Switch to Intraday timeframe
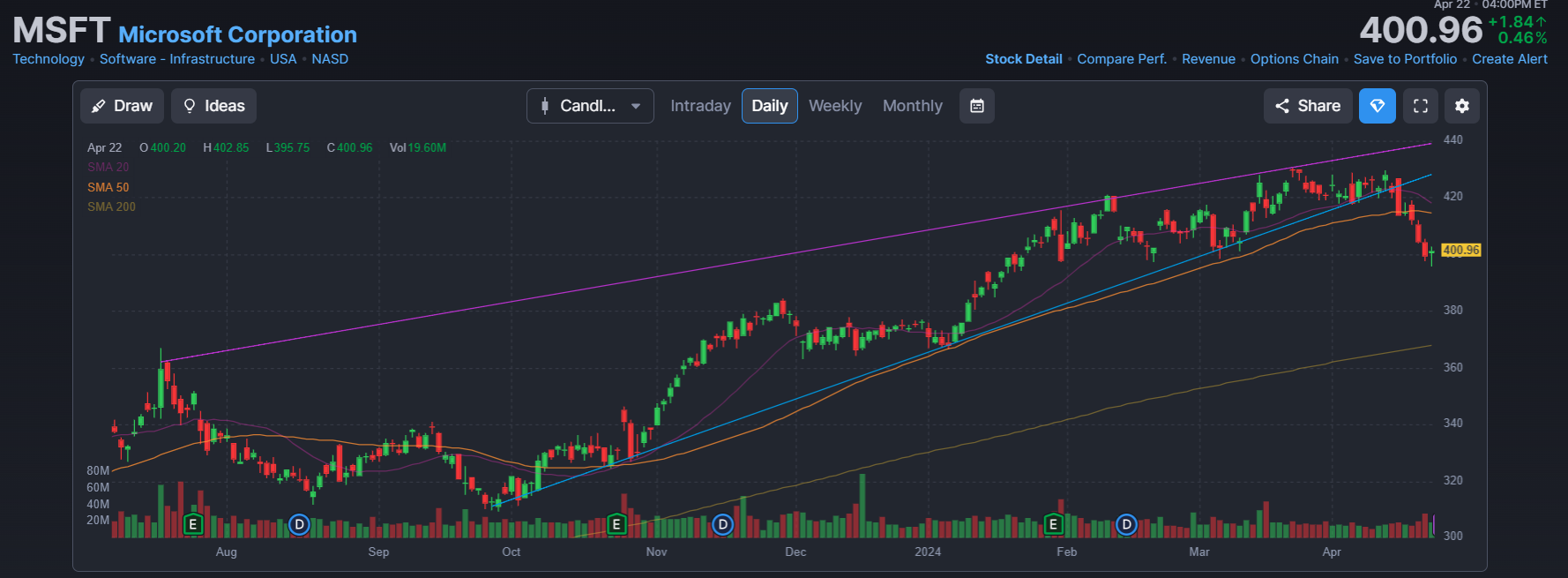1568x578 pixels. pos(700,106)
